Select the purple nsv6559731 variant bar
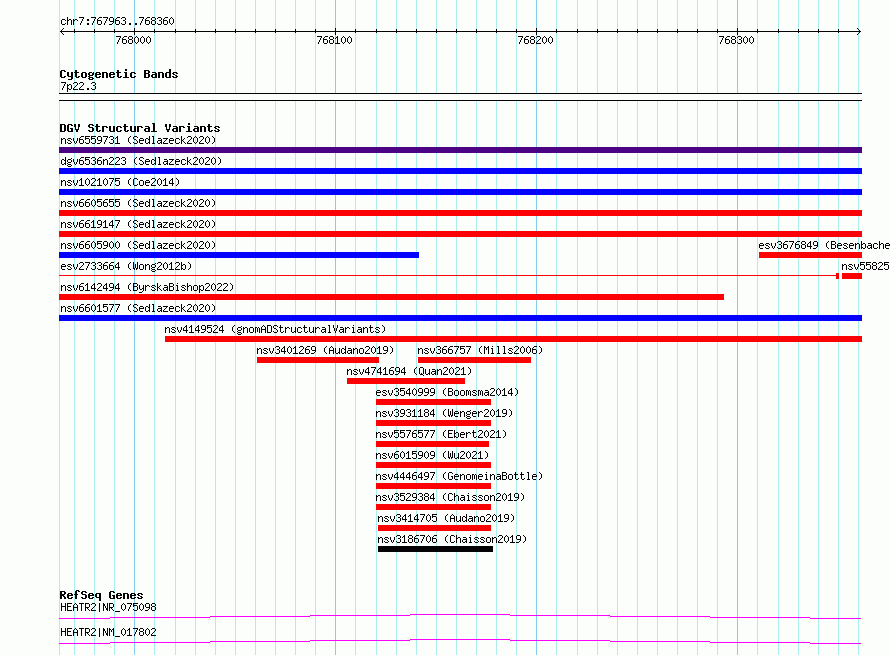The image size is (890, 655). pyautogui.click(x=460, y=150)
